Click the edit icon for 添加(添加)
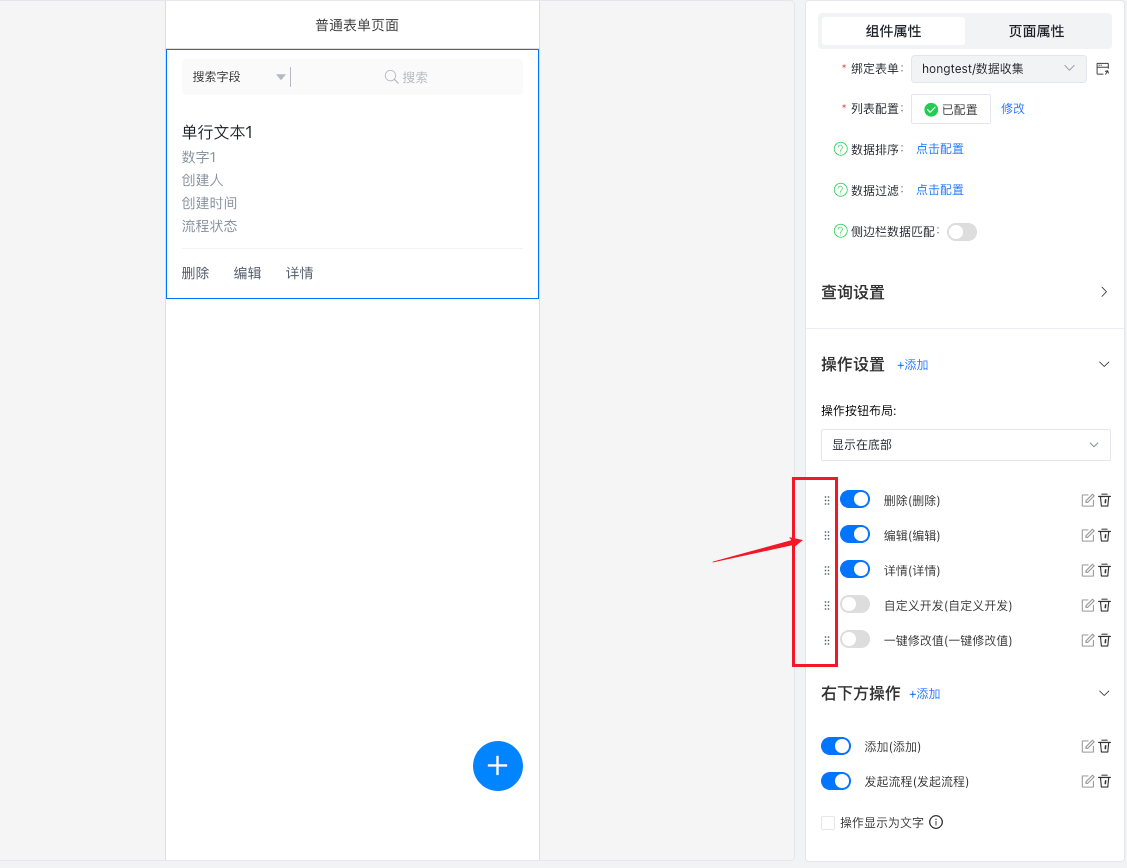The height and width of the screenshot is (868, 1127). pyautogui.click(x=1088, y=746)
